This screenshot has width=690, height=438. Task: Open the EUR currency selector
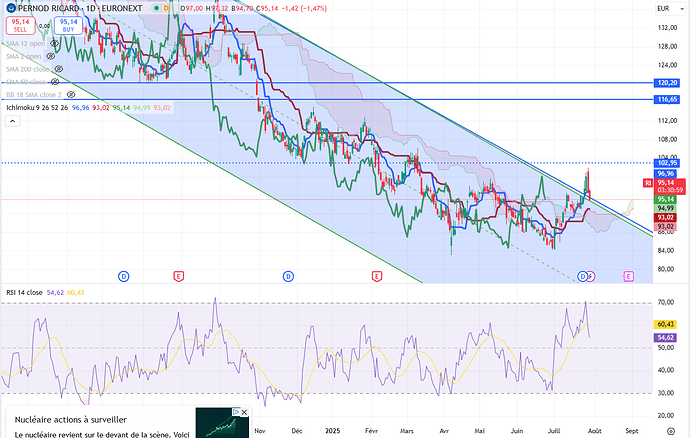coord(662,8)
